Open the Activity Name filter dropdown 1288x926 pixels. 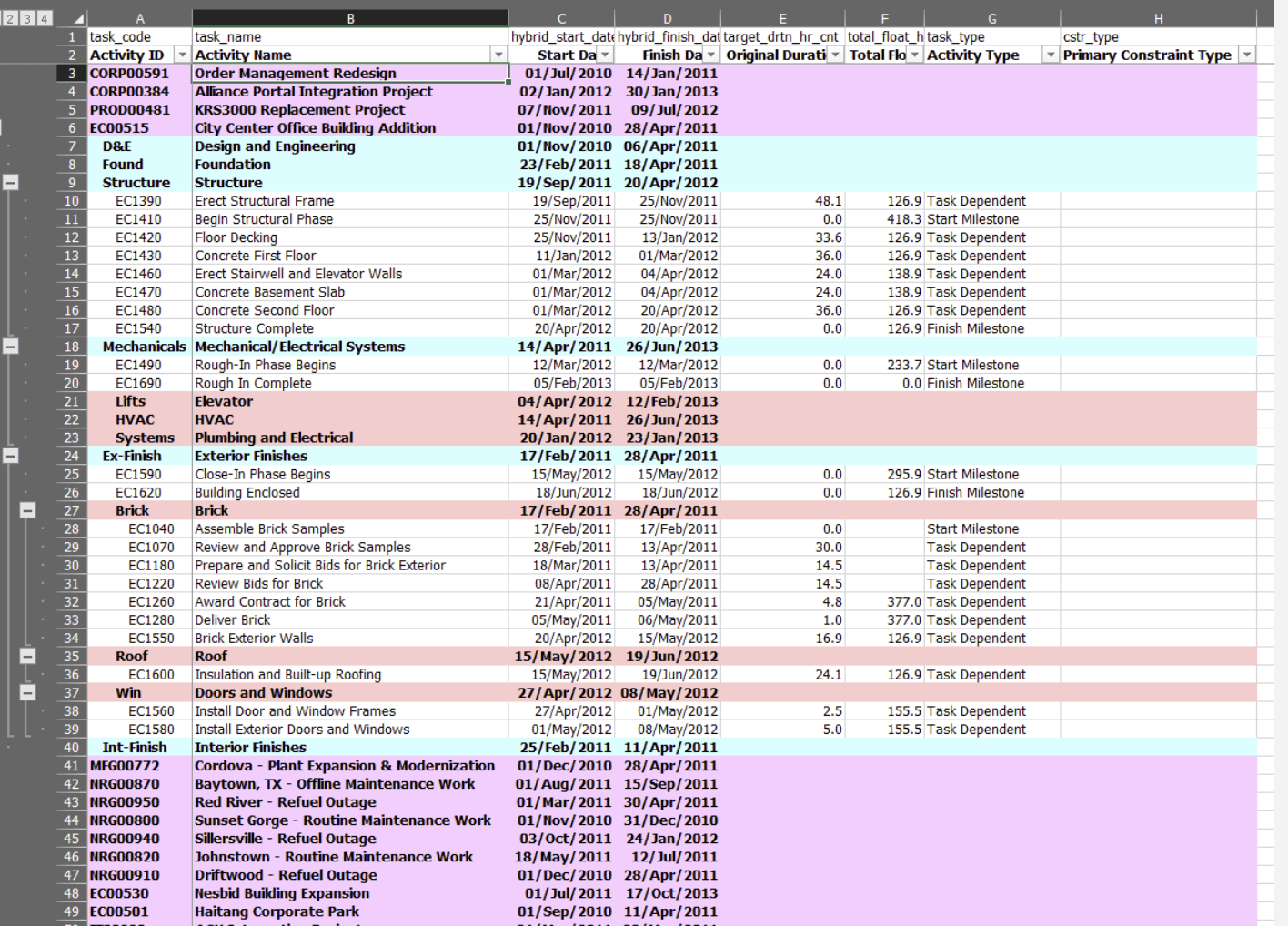coord(498,55)
